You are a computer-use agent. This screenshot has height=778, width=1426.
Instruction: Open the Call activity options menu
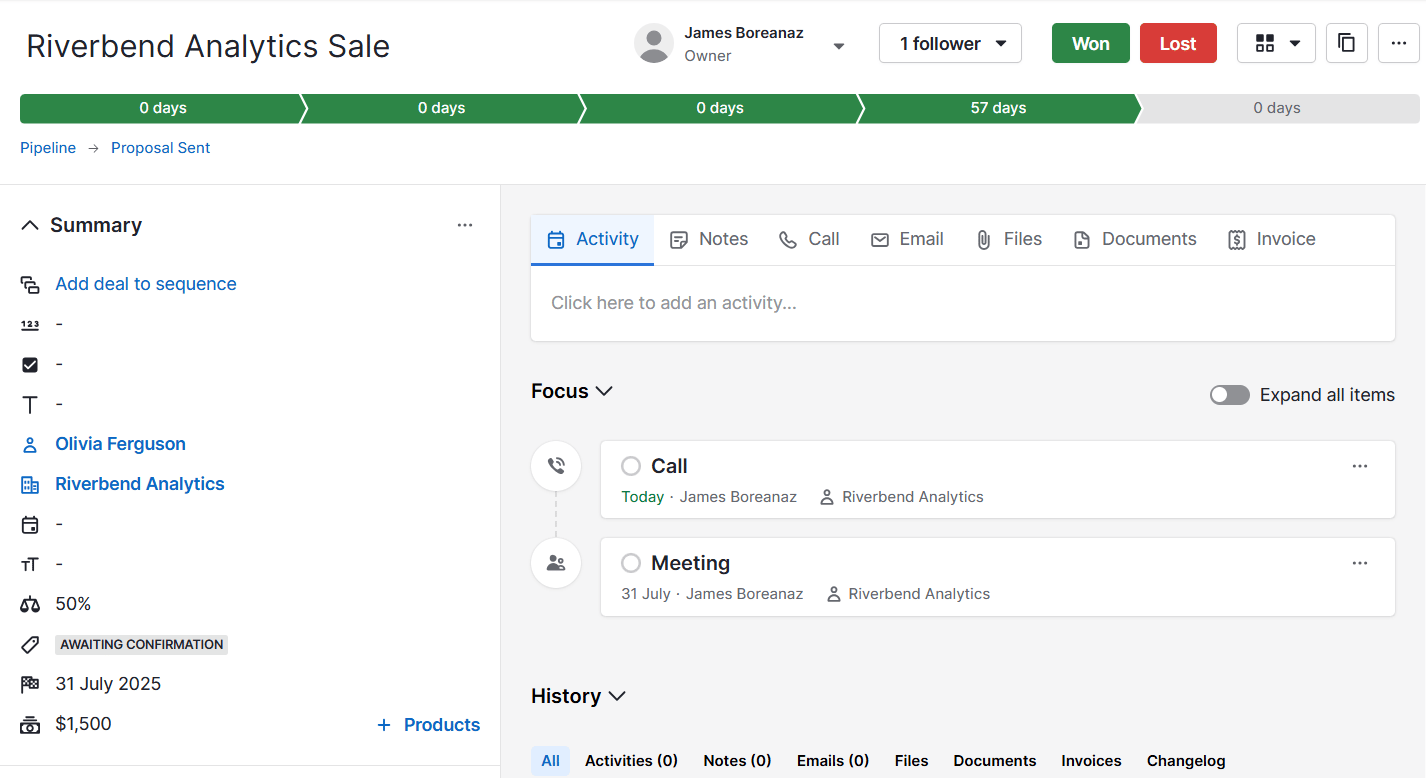[1360, 466]
